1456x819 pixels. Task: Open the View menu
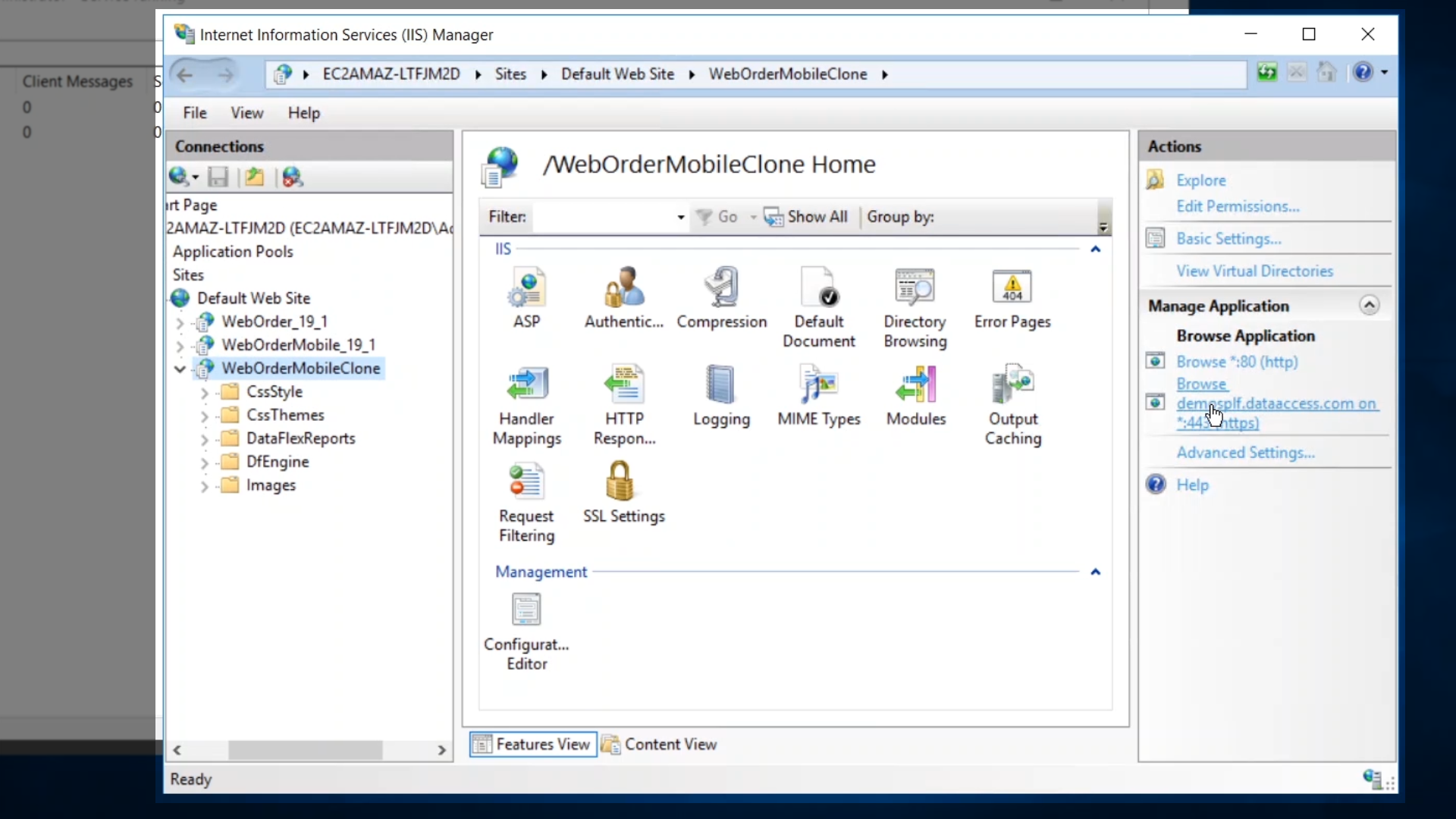pos(246,113)
